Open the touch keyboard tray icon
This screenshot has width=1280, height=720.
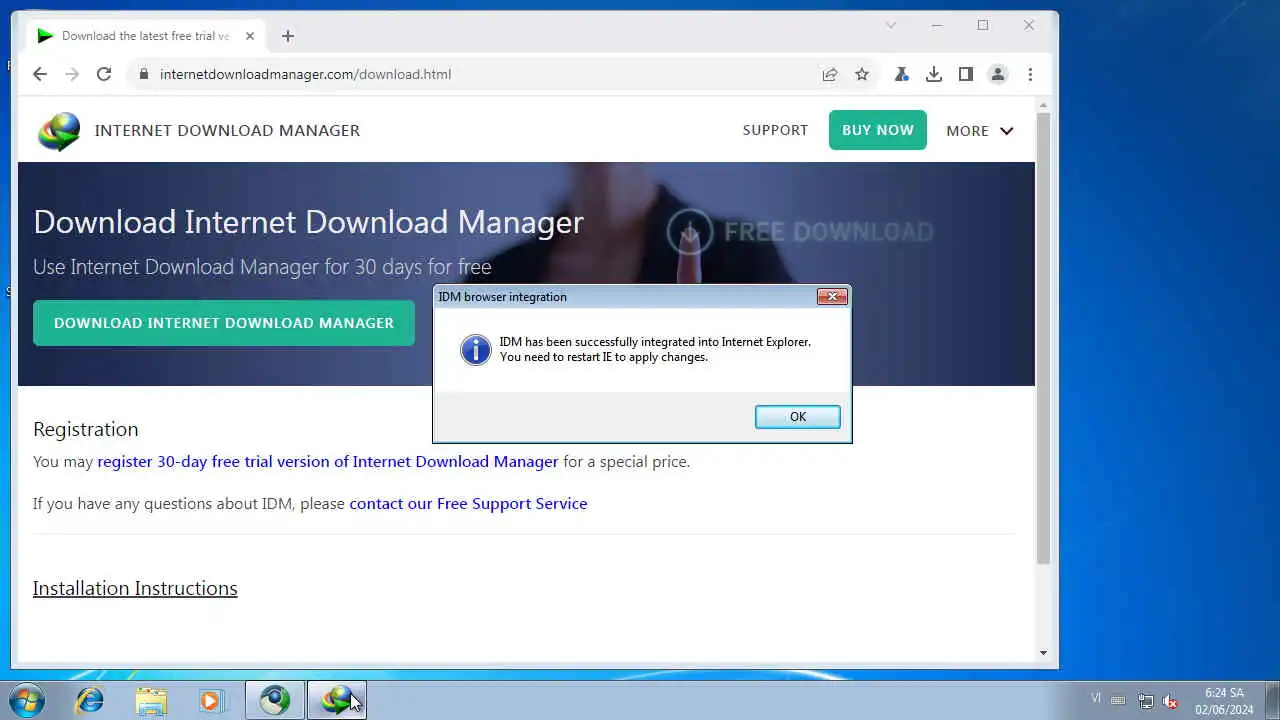pyautogui.click(x=1119, y=700)
